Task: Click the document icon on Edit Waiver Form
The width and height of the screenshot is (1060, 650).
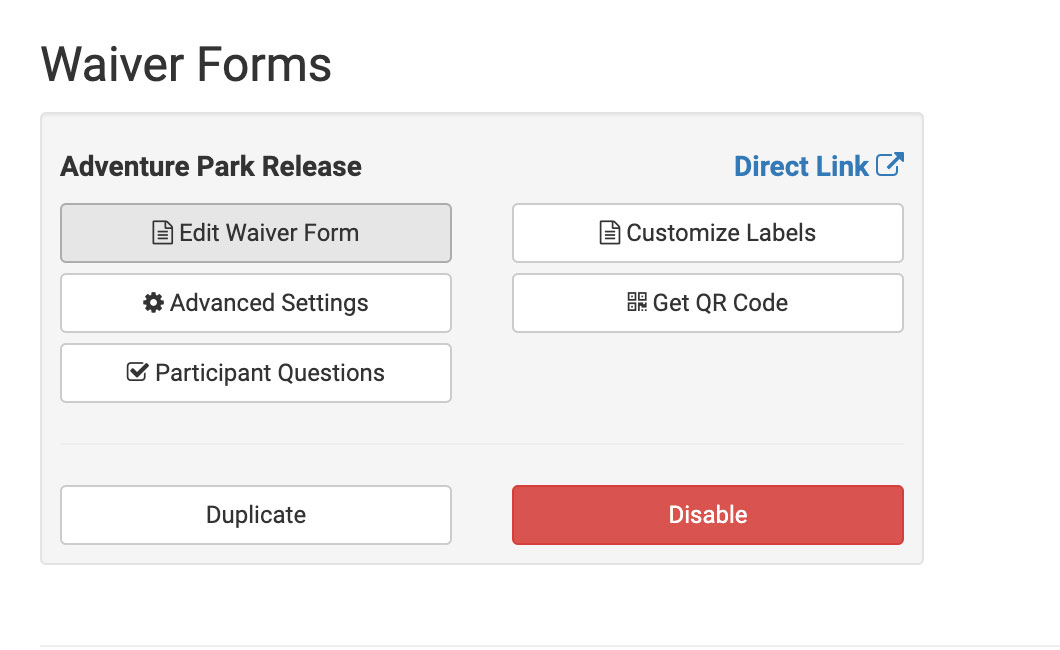Action: (162, 233)
